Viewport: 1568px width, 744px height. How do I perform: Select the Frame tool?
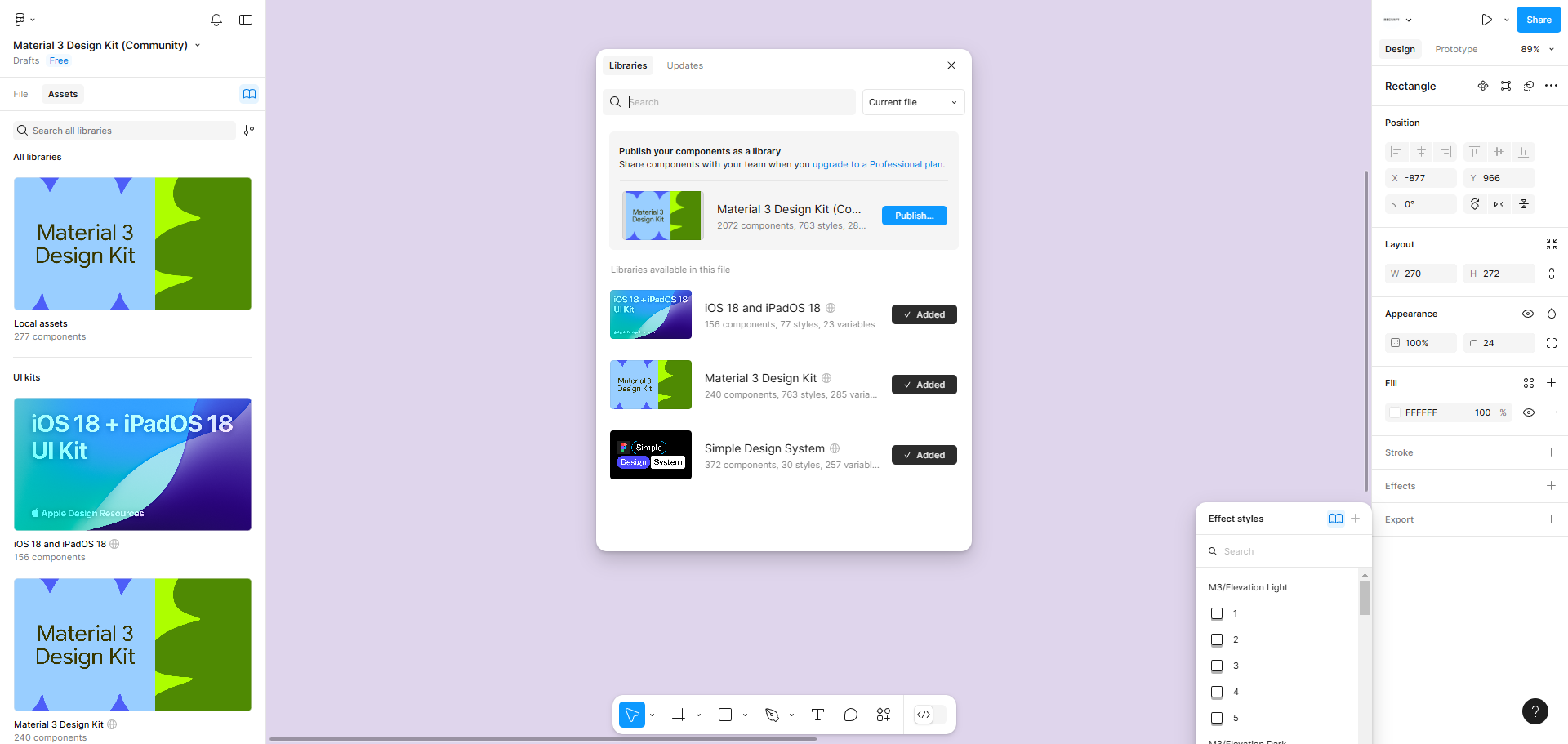tap(679, 715)
